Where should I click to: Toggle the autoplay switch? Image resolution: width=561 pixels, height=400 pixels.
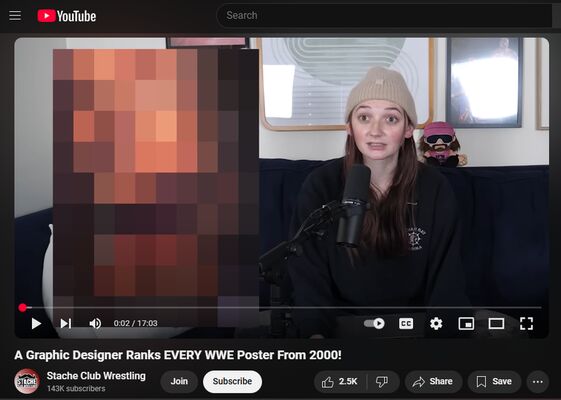[x=374, y=323]
